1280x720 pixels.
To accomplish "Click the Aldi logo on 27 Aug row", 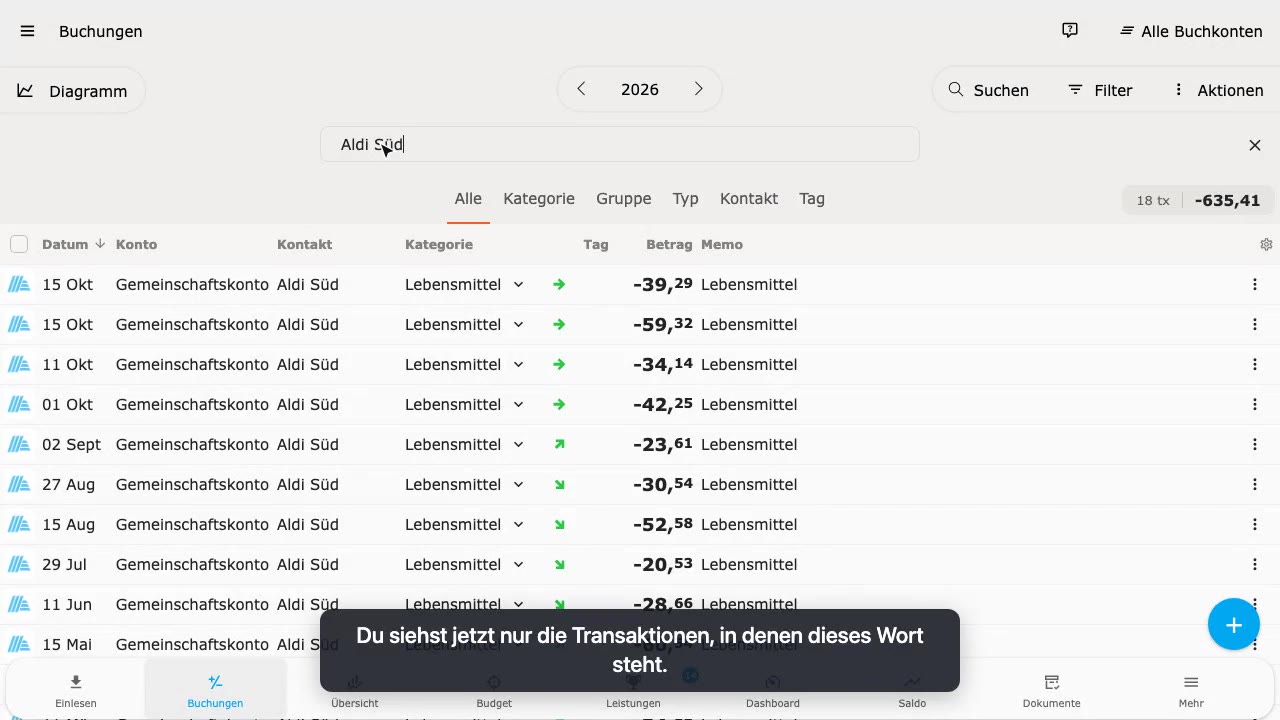I will tap(19, 484).
